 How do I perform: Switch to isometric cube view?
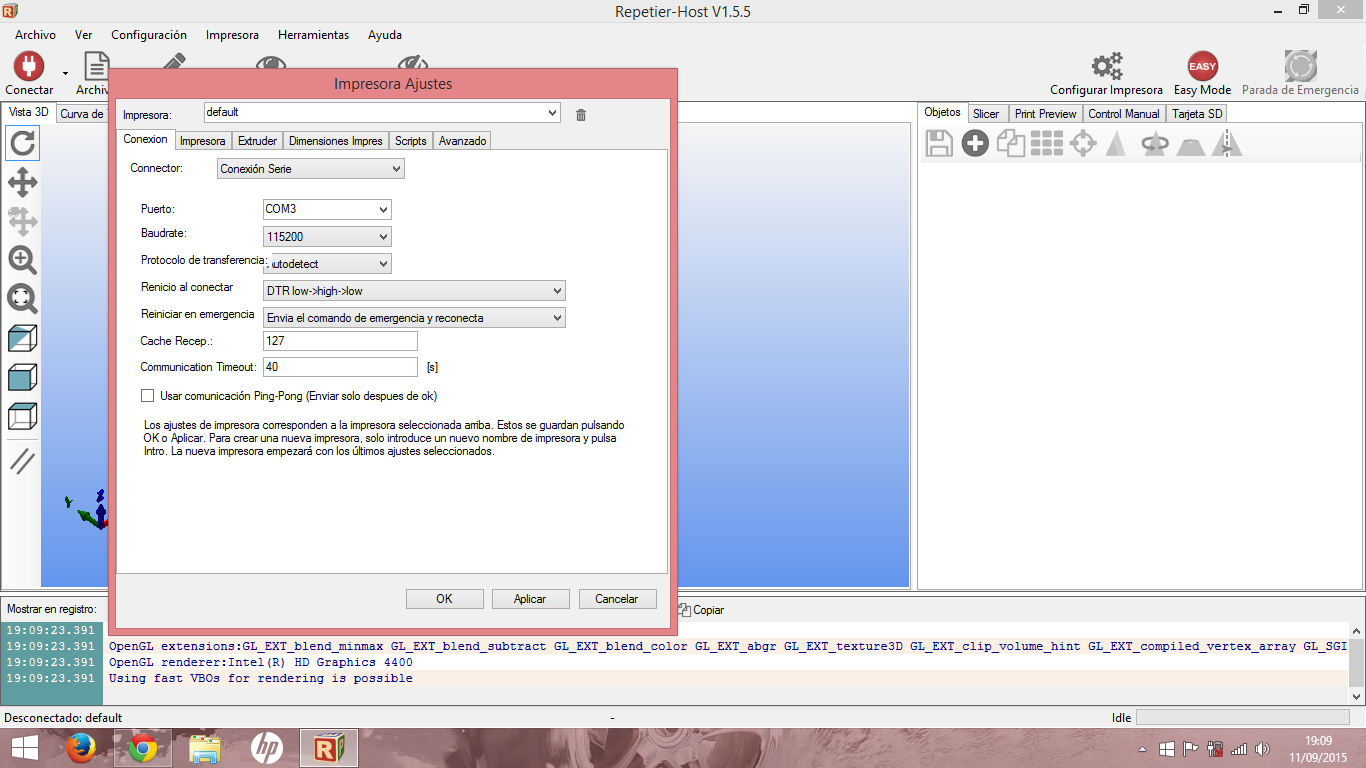(22, 338)
